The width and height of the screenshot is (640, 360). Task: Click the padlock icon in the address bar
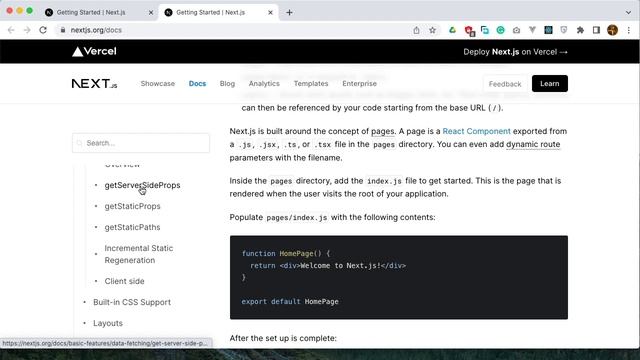coord(62,30)
